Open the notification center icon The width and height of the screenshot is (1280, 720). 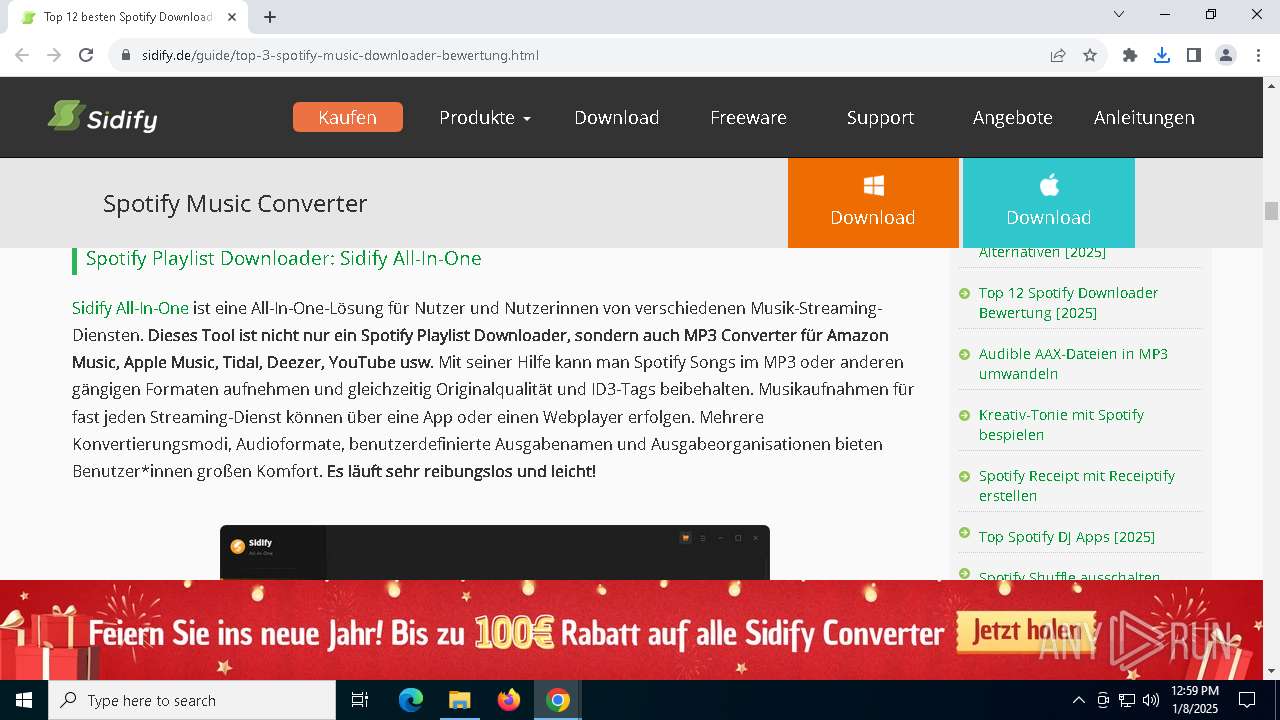point(1248,700)
